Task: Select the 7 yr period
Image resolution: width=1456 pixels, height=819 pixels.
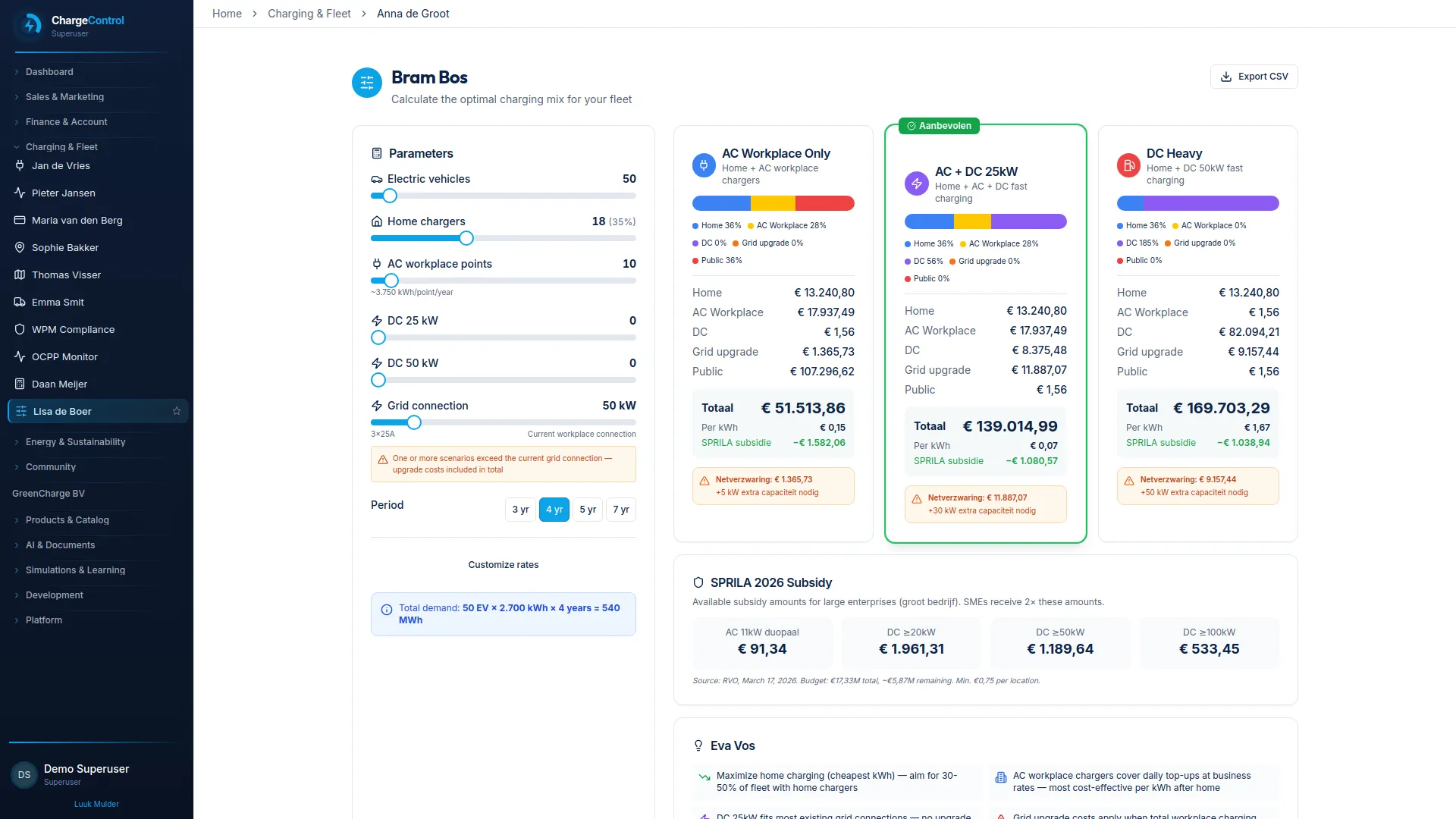Action: coord(621,510)
